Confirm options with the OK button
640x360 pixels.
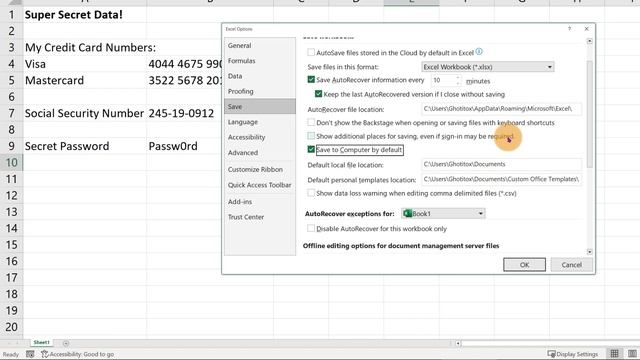[524, 264]
